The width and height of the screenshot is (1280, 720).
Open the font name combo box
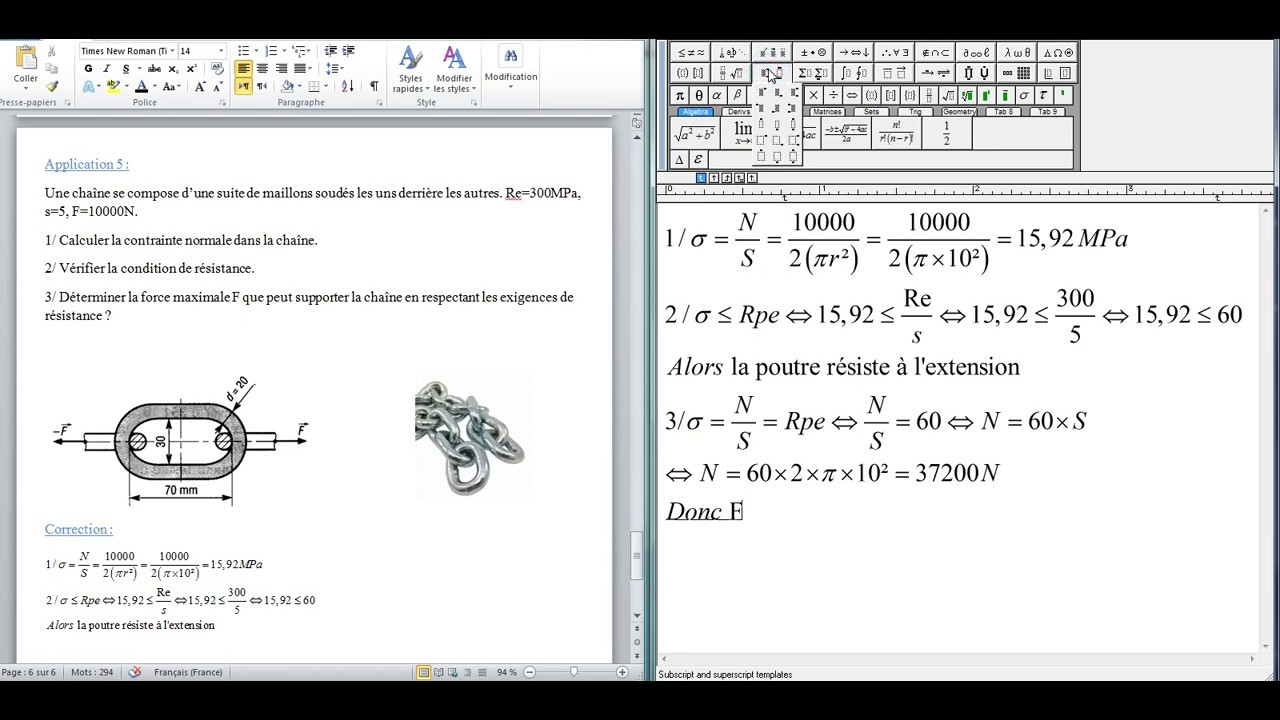click(x=127, y=51)
